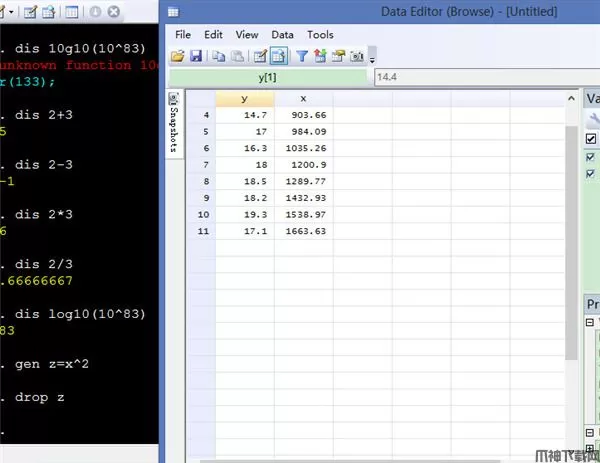The height and width of the screenshot is (463, 600).
Task: Select cell with x value 1663.63
Action: click(x=304, y=231)
